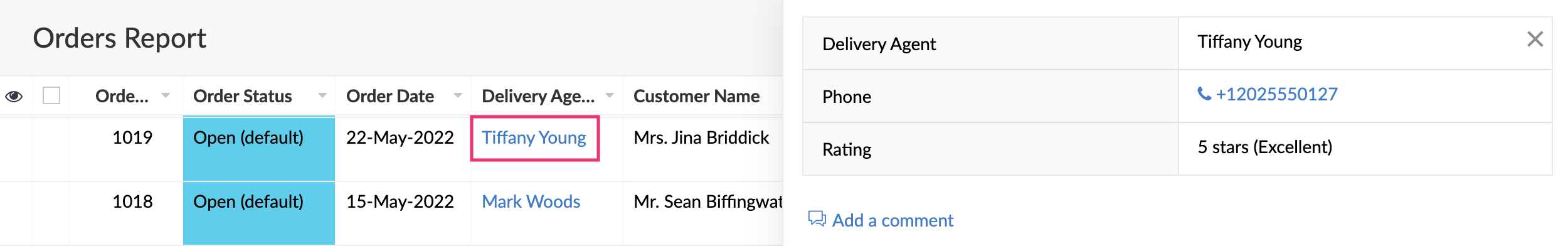Select the Add a comment link
The image size is (1568, 246).
893,220
